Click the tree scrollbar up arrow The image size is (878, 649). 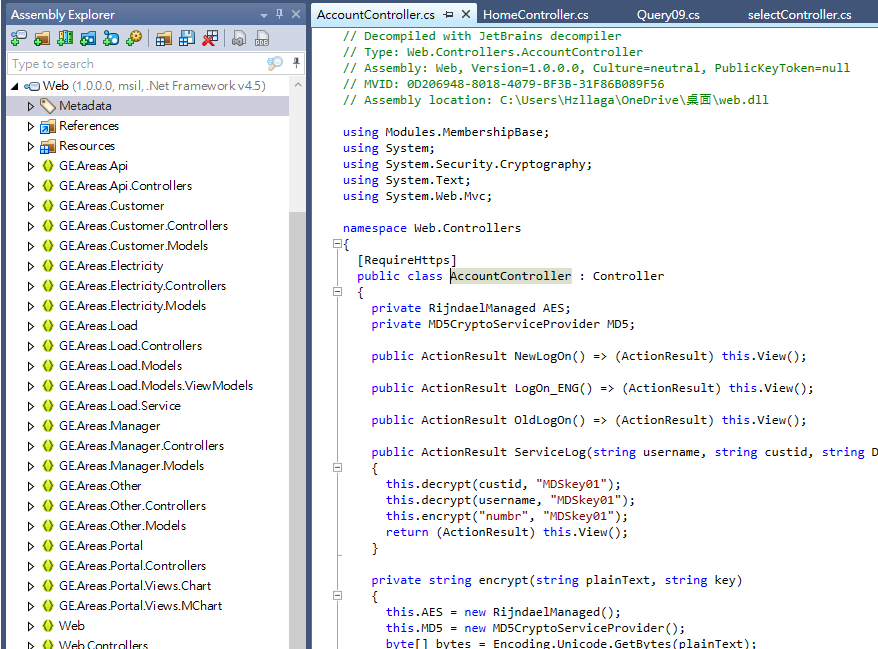click(298, 85)
